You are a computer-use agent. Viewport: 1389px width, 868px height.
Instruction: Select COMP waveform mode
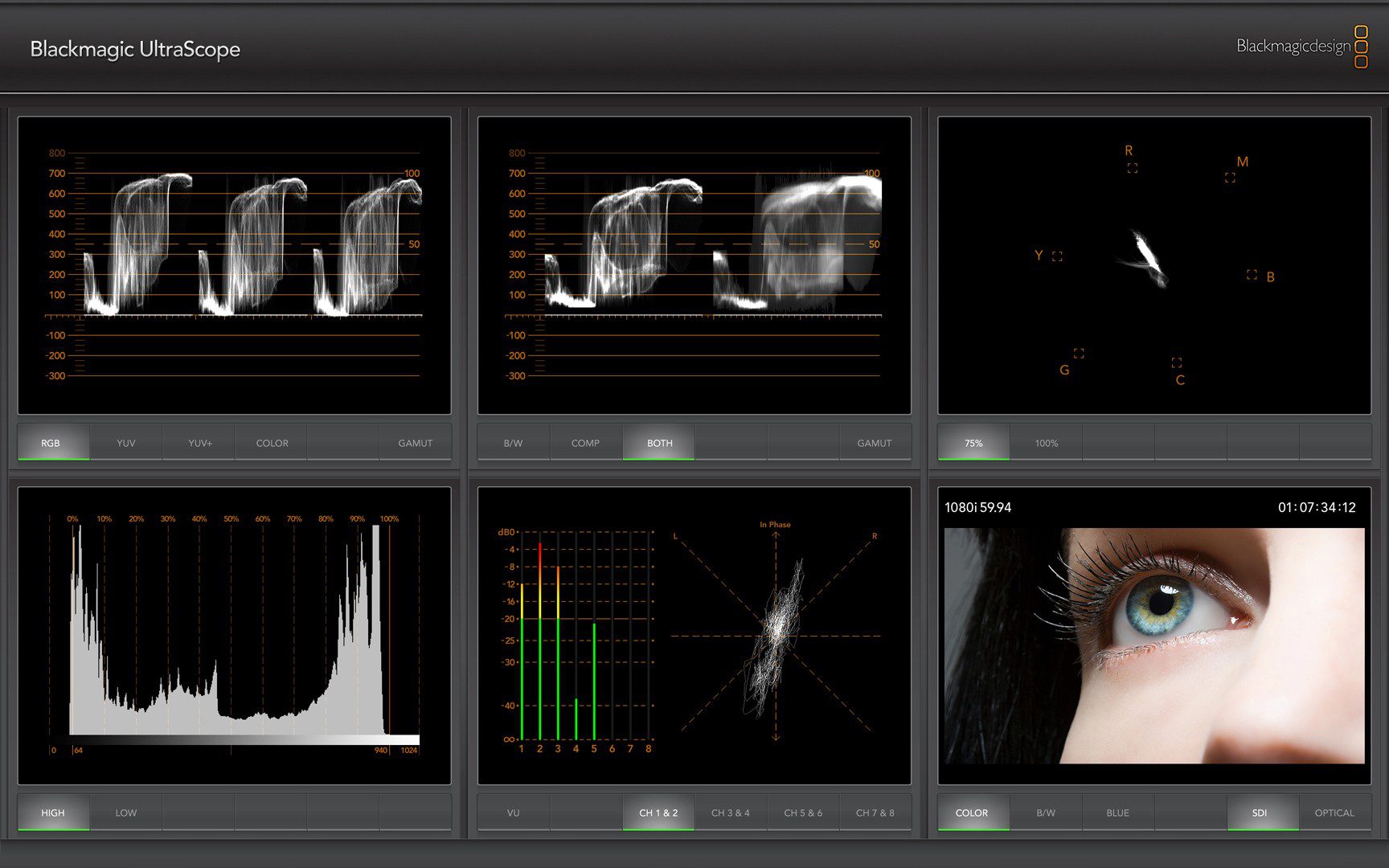pos(585,443)
